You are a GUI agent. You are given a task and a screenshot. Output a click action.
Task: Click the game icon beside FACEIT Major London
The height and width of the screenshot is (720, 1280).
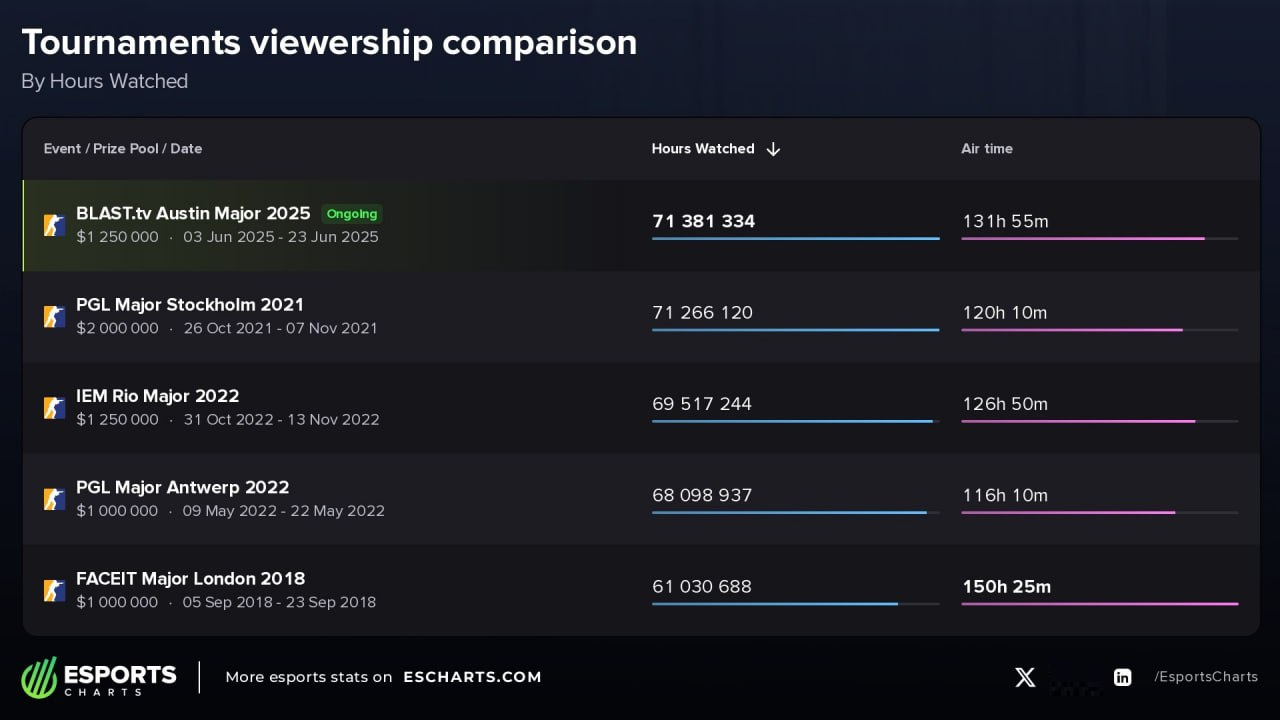coord(54,590)
